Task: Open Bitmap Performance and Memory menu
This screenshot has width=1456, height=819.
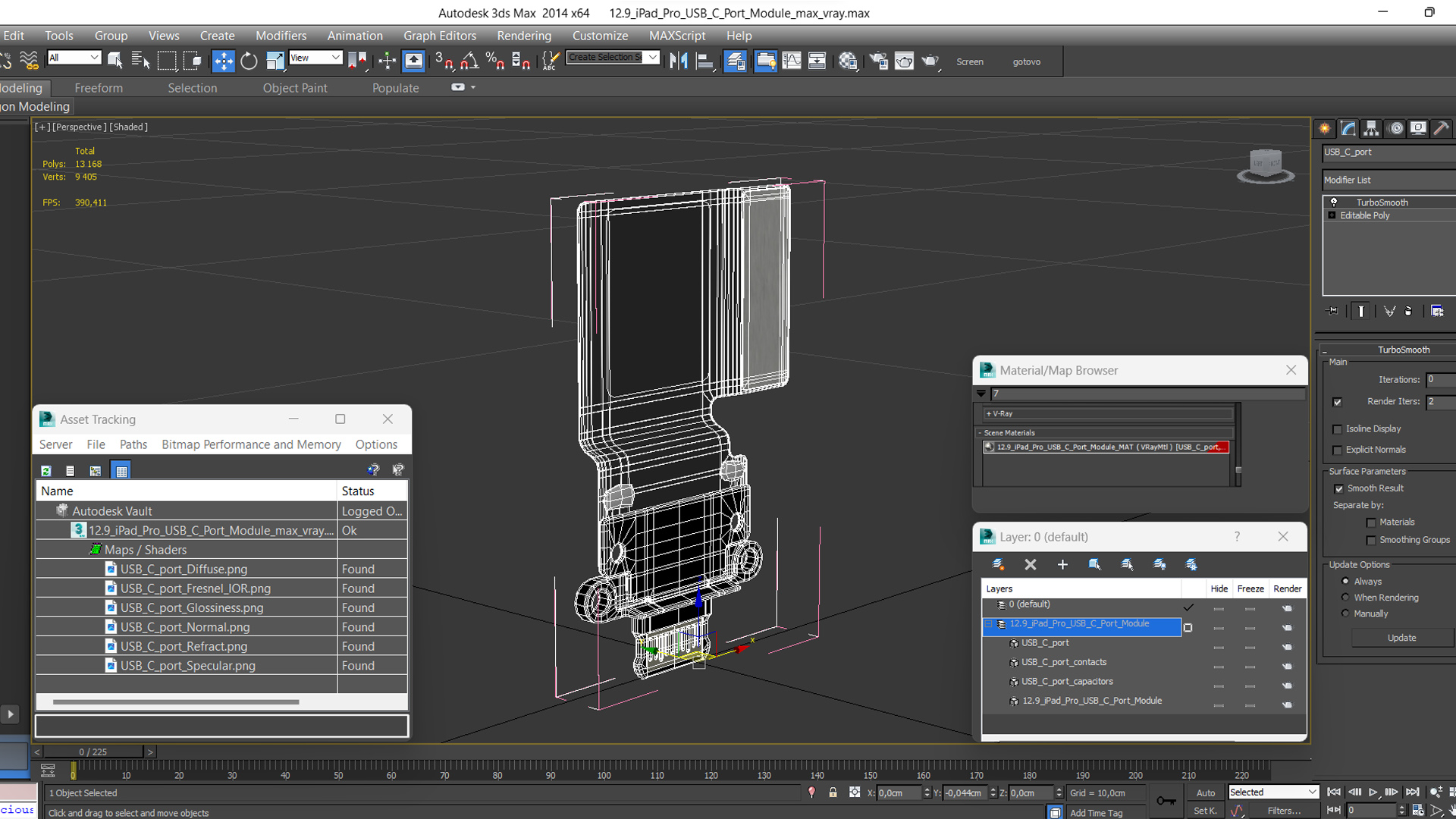Action: 251,444
